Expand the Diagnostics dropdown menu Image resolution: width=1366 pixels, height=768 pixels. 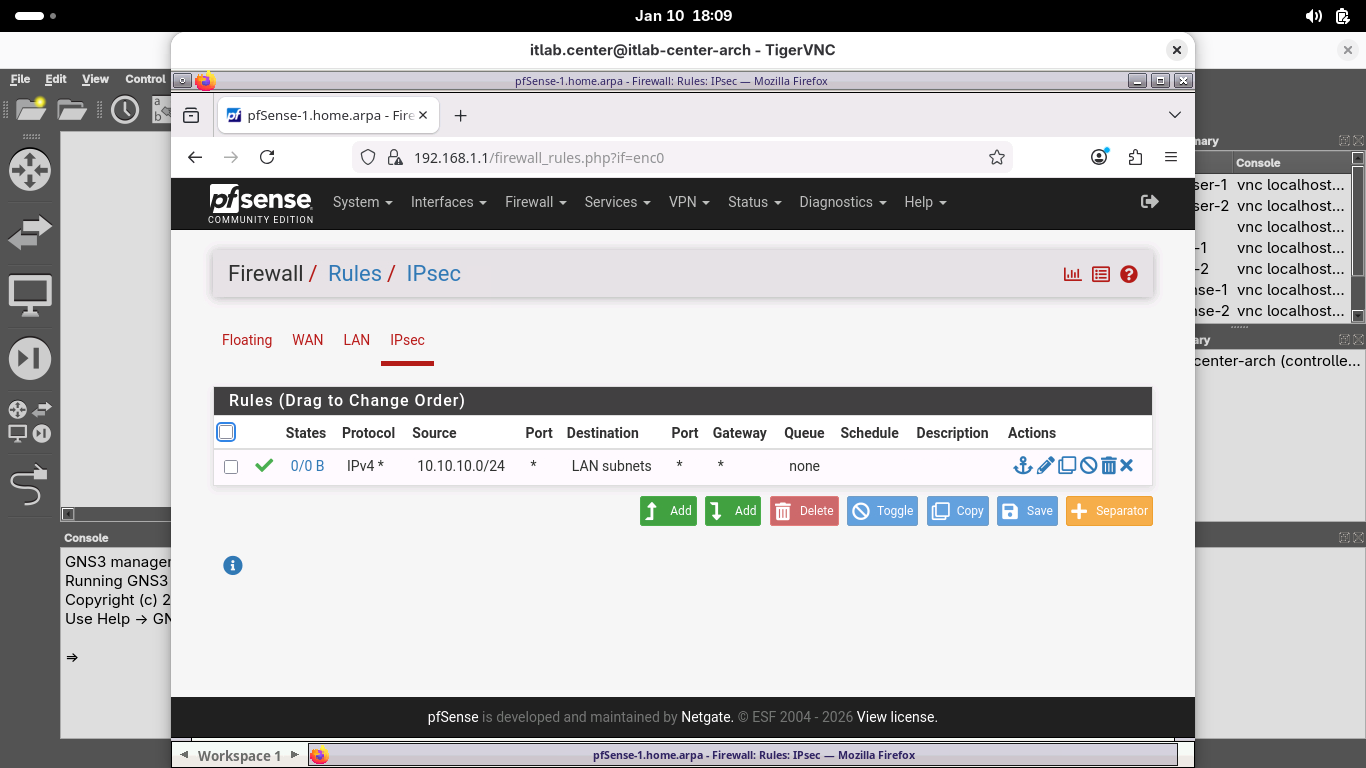tap(842, 202)
